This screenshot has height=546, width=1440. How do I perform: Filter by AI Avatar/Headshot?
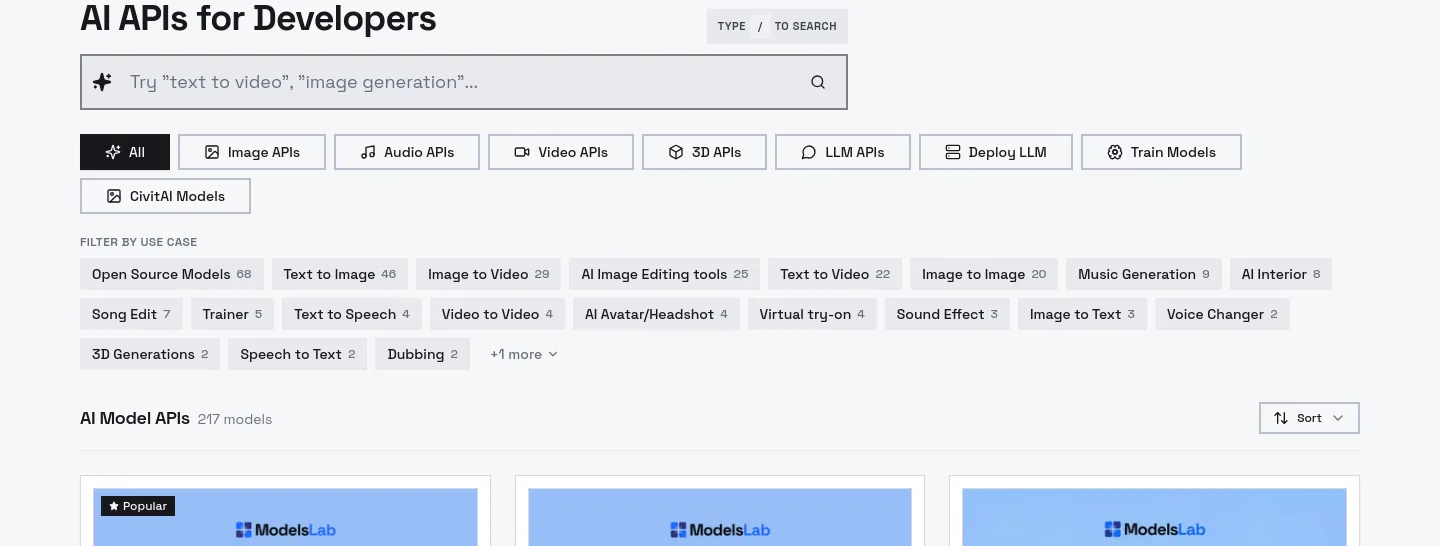pos(657,314)
